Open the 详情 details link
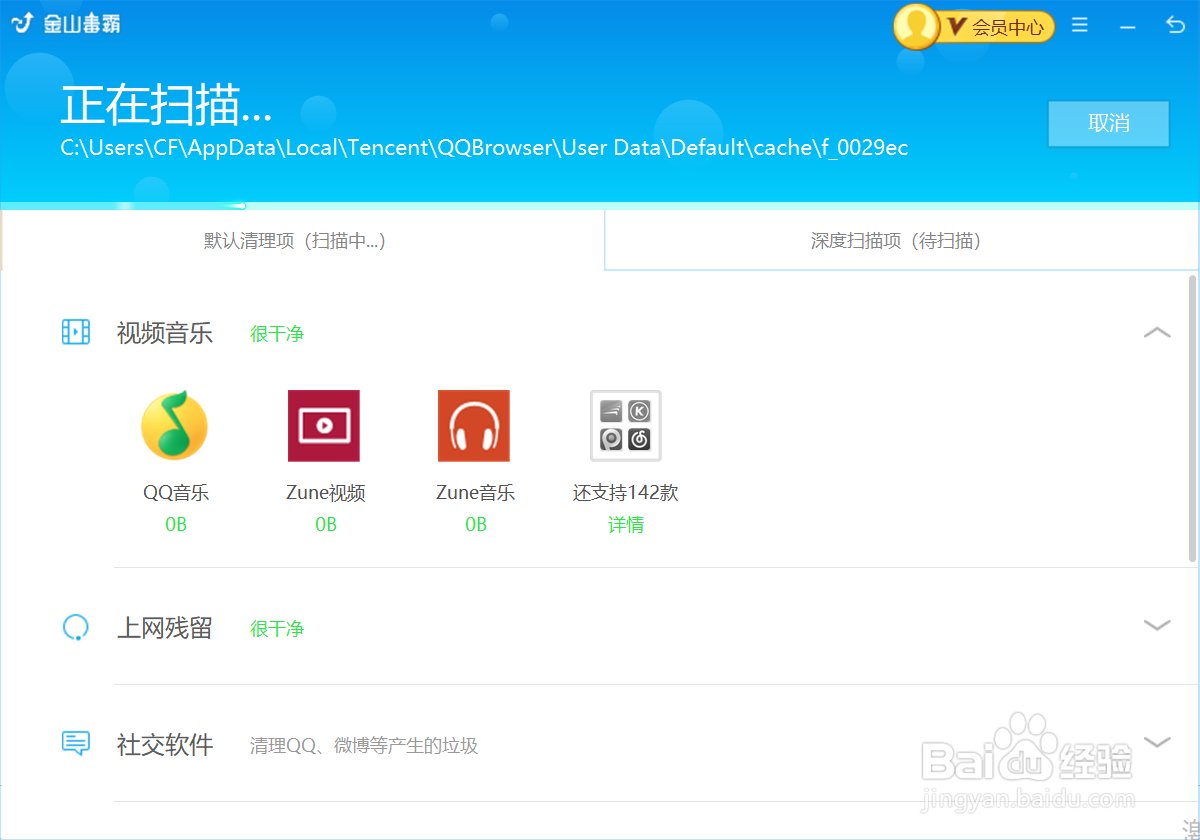 (x=626, y=524)
